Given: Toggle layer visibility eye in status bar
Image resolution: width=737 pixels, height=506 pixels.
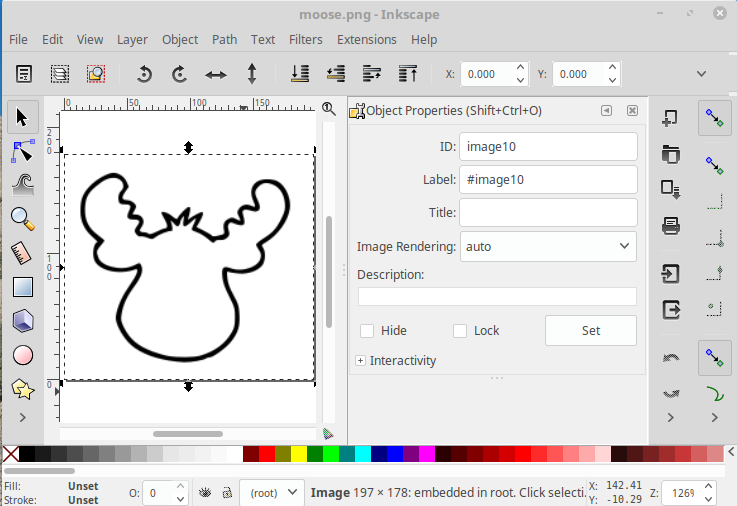Looking at the screenshot, I should (x=205, y=492).
